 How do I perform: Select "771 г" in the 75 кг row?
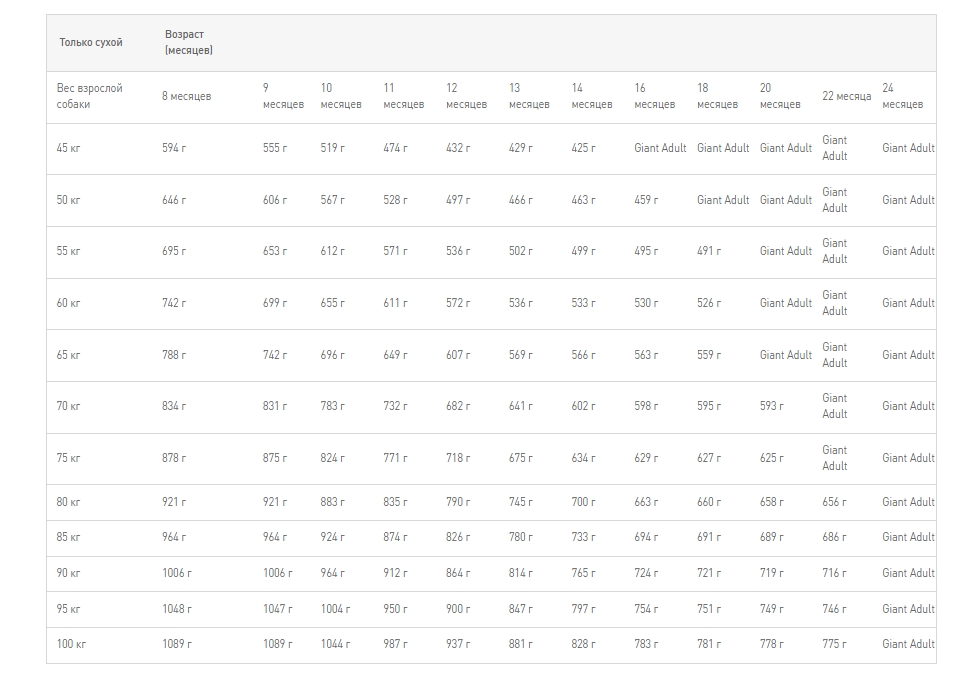click(x=395, y=458)
